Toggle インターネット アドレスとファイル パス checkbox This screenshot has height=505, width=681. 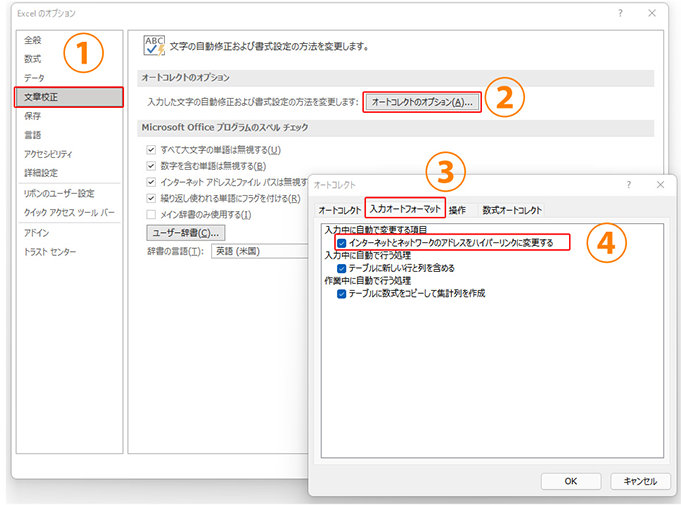coord(151,182)
